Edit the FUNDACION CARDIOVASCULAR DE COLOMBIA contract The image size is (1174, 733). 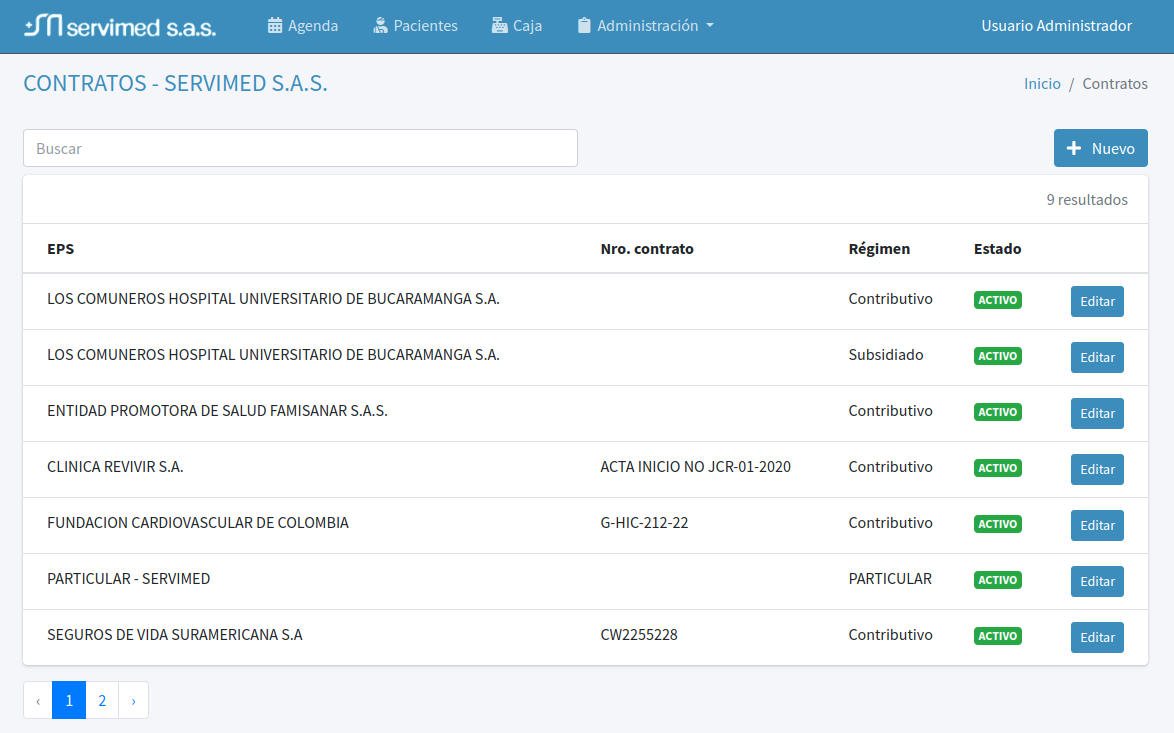pyautogui.click(x=1097, y=525)
